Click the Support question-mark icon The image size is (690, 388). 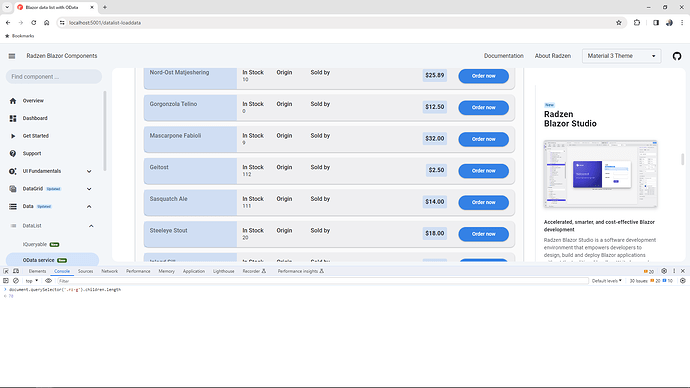(13, 154)
